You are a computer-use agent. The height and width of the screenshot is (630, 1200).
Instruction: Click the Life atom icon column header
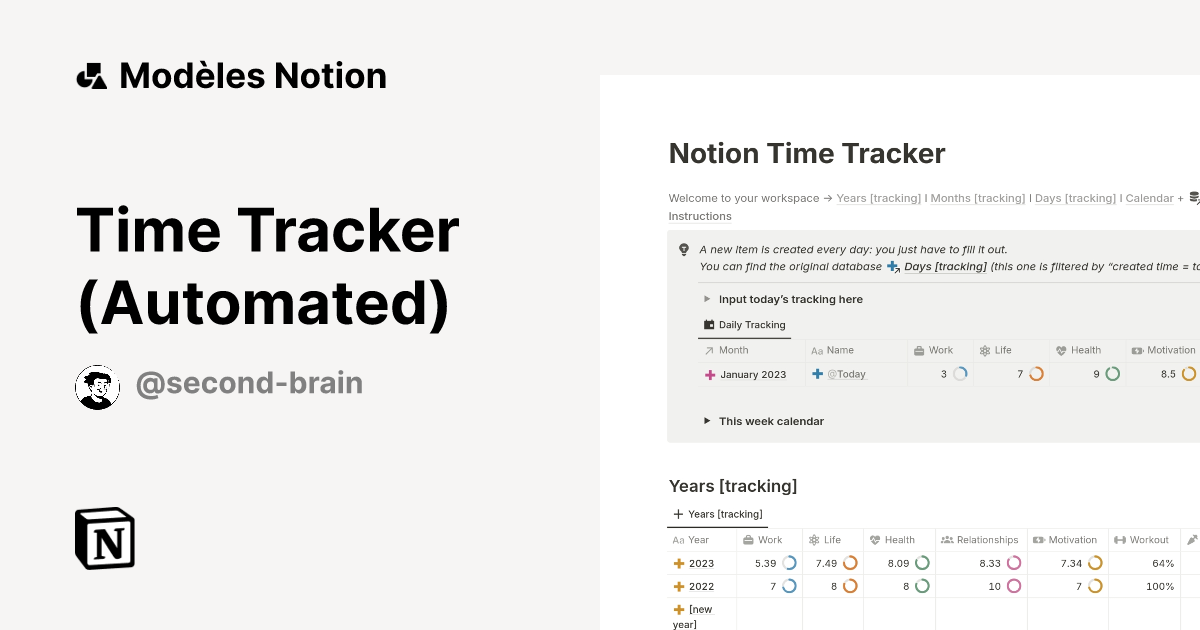click(x=813, y=539)
